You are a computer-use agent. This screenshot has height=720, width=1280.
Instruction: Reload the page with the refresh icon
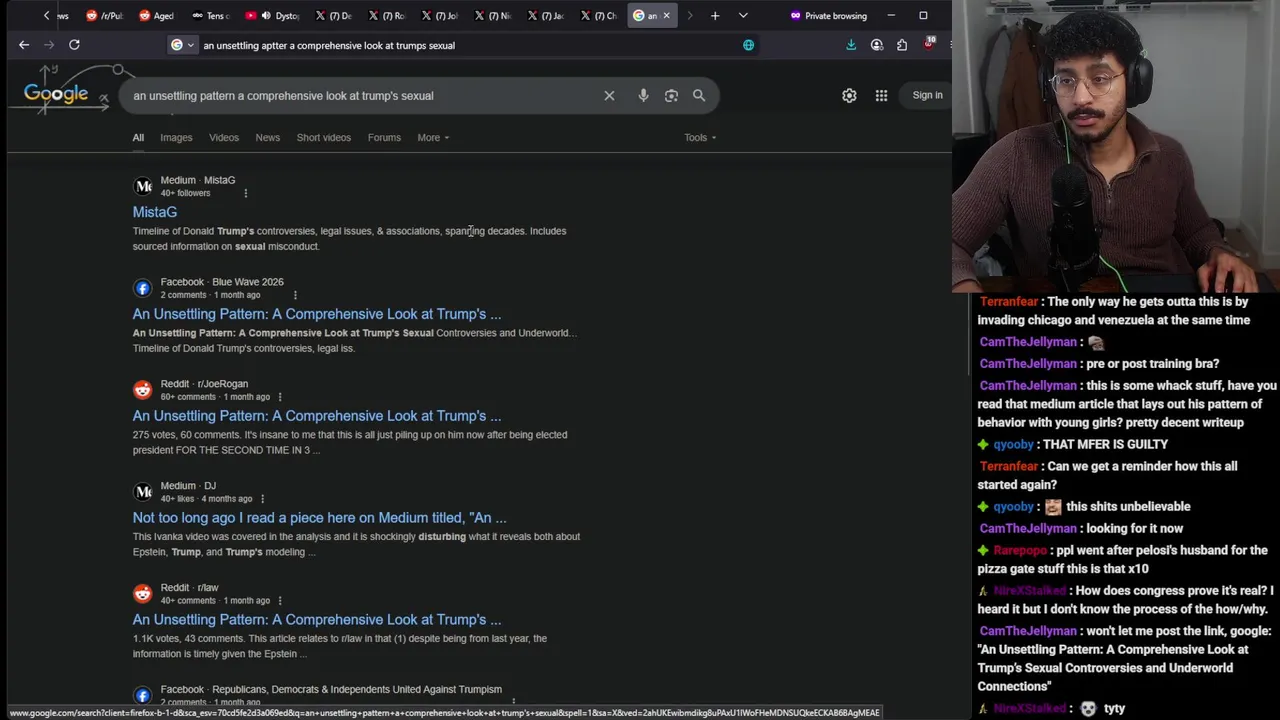pos(74,45)
